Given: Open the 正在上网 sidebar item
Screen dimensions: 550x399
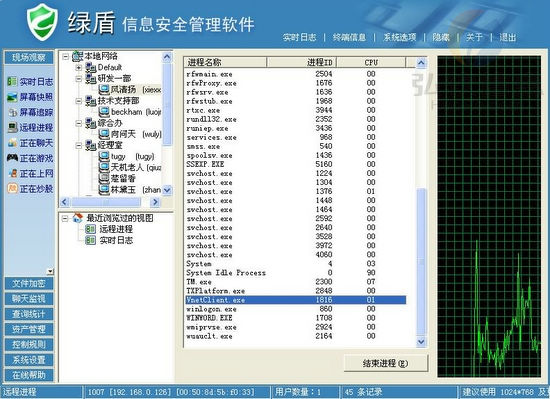Looking at the screenshot, I should [x=30, y=174].
